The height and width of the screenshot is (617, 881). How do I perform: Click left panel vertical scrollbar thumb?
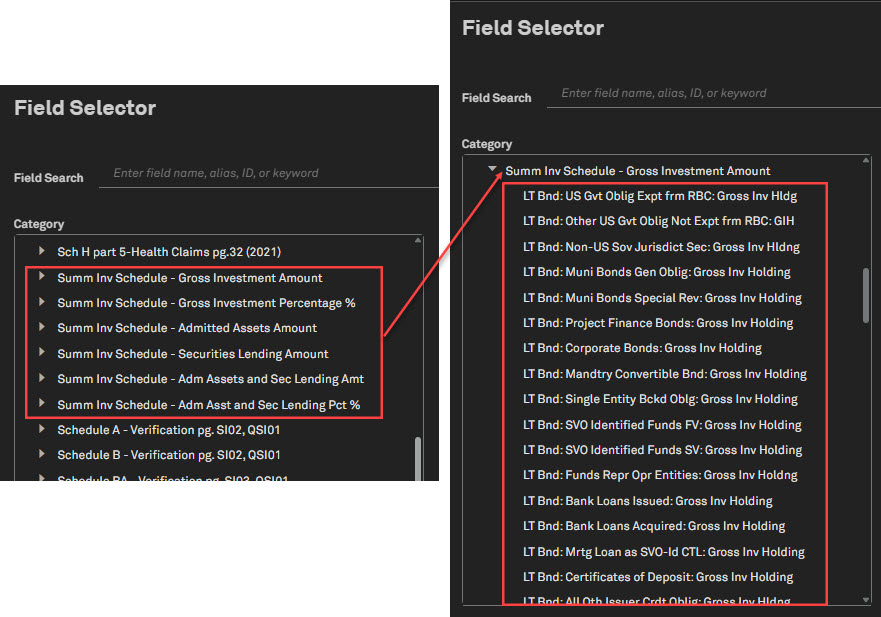(x=418, y=455)
